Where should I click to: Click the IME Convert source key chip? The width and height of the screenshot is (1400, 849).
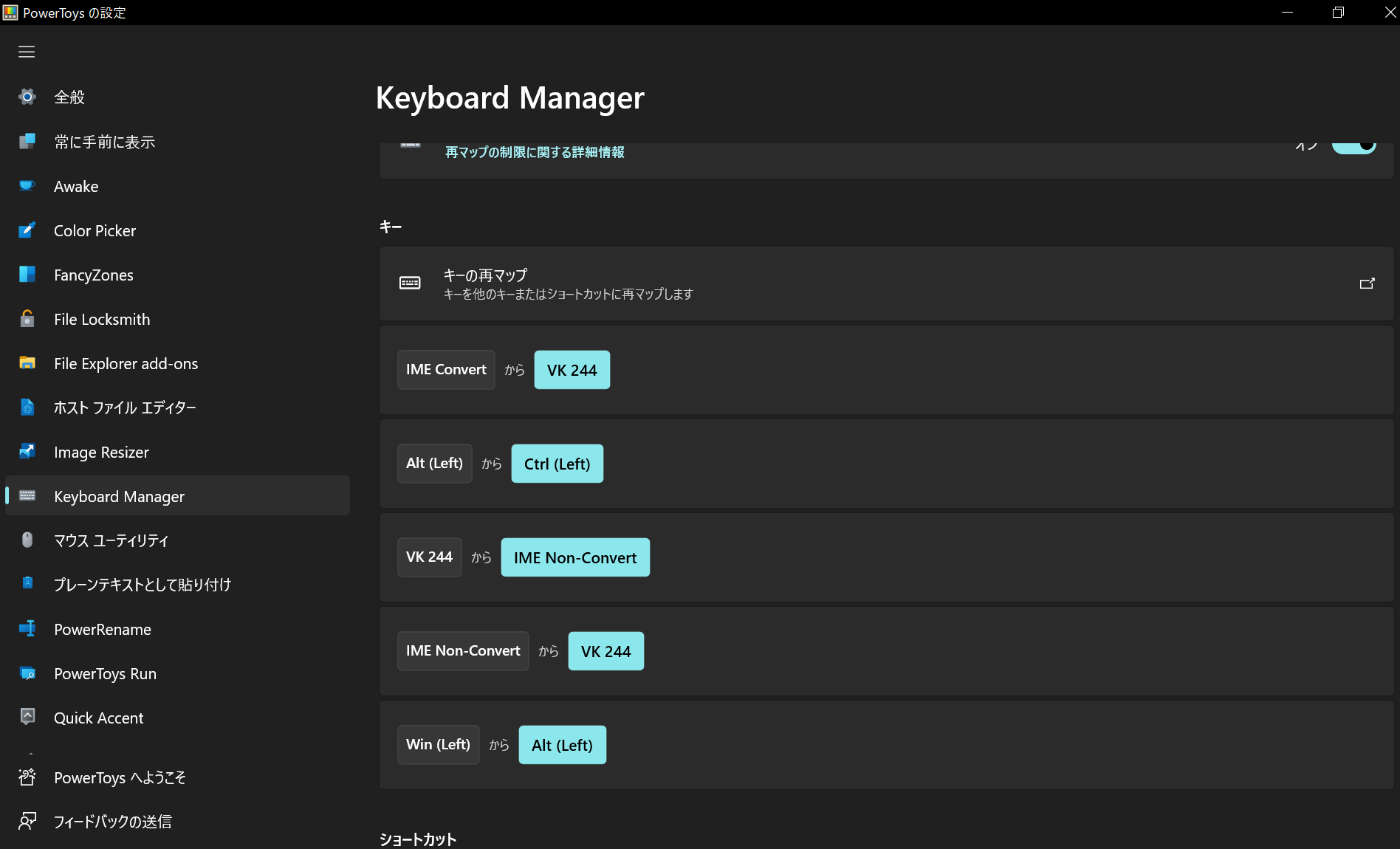tap(446, 370)
